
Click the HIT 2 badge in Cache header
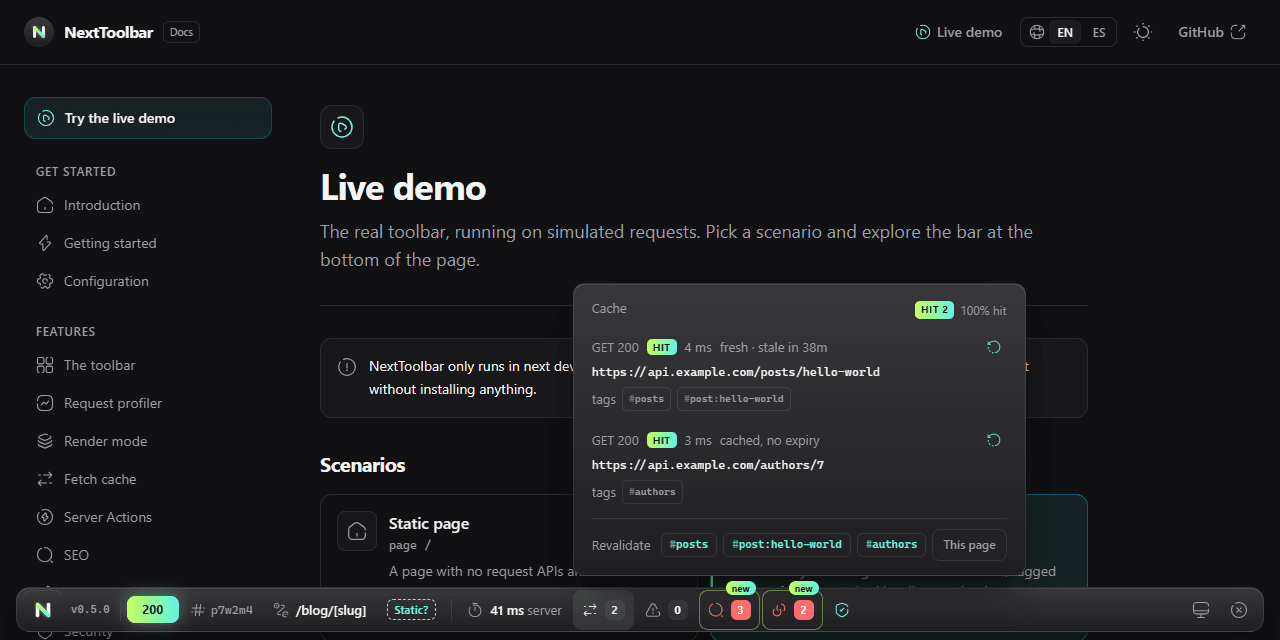pyautogui.click(x=934, y=310)
